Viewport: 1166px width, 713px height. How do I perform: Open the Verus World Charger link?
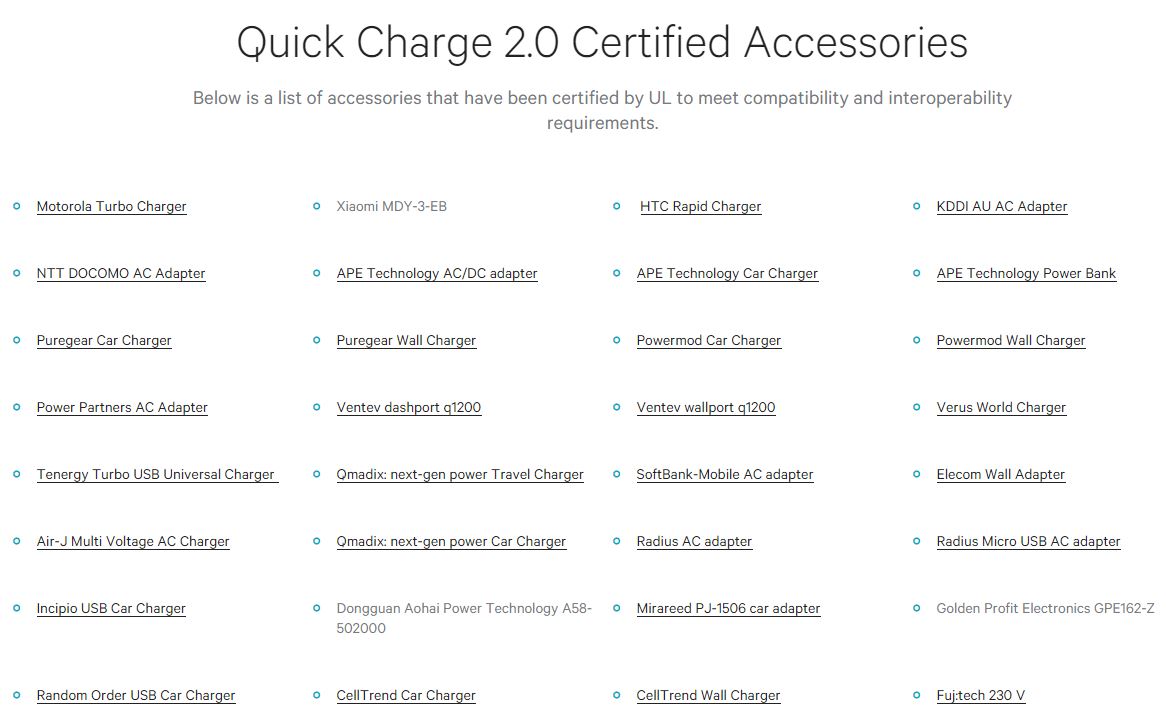(x=1001, y=407)
